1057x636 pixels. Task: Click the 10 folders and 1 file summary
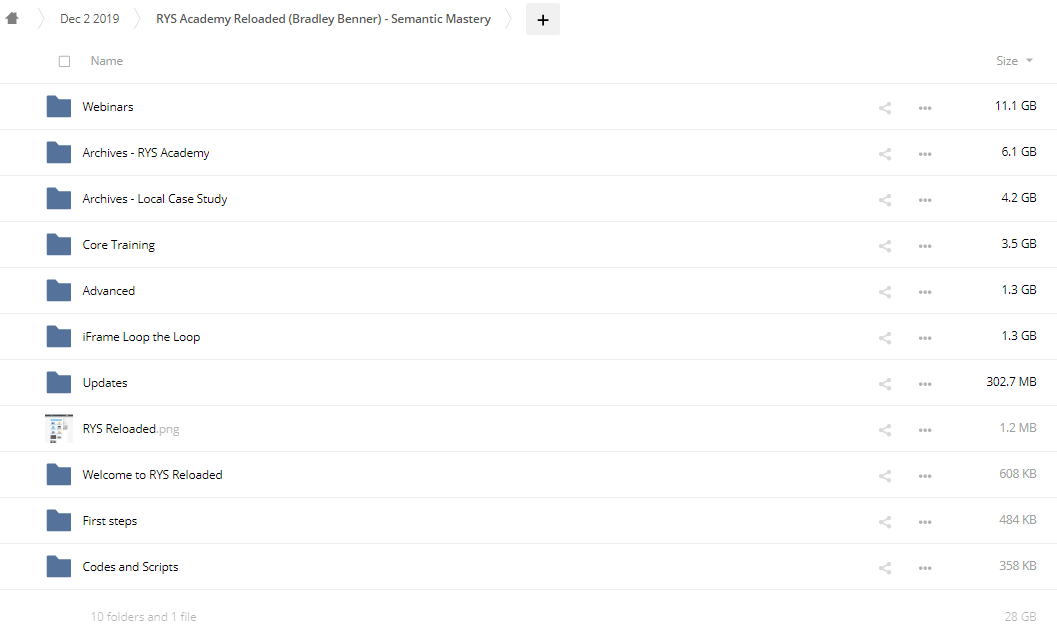[144, 616]
